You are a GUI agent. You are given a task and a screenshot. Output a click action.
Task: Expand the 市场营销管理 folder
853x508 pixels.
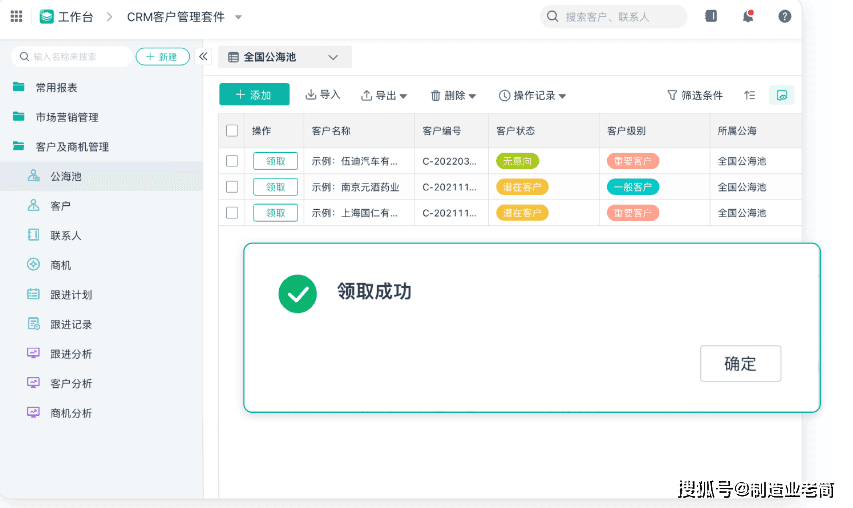(x=66, y=117)
